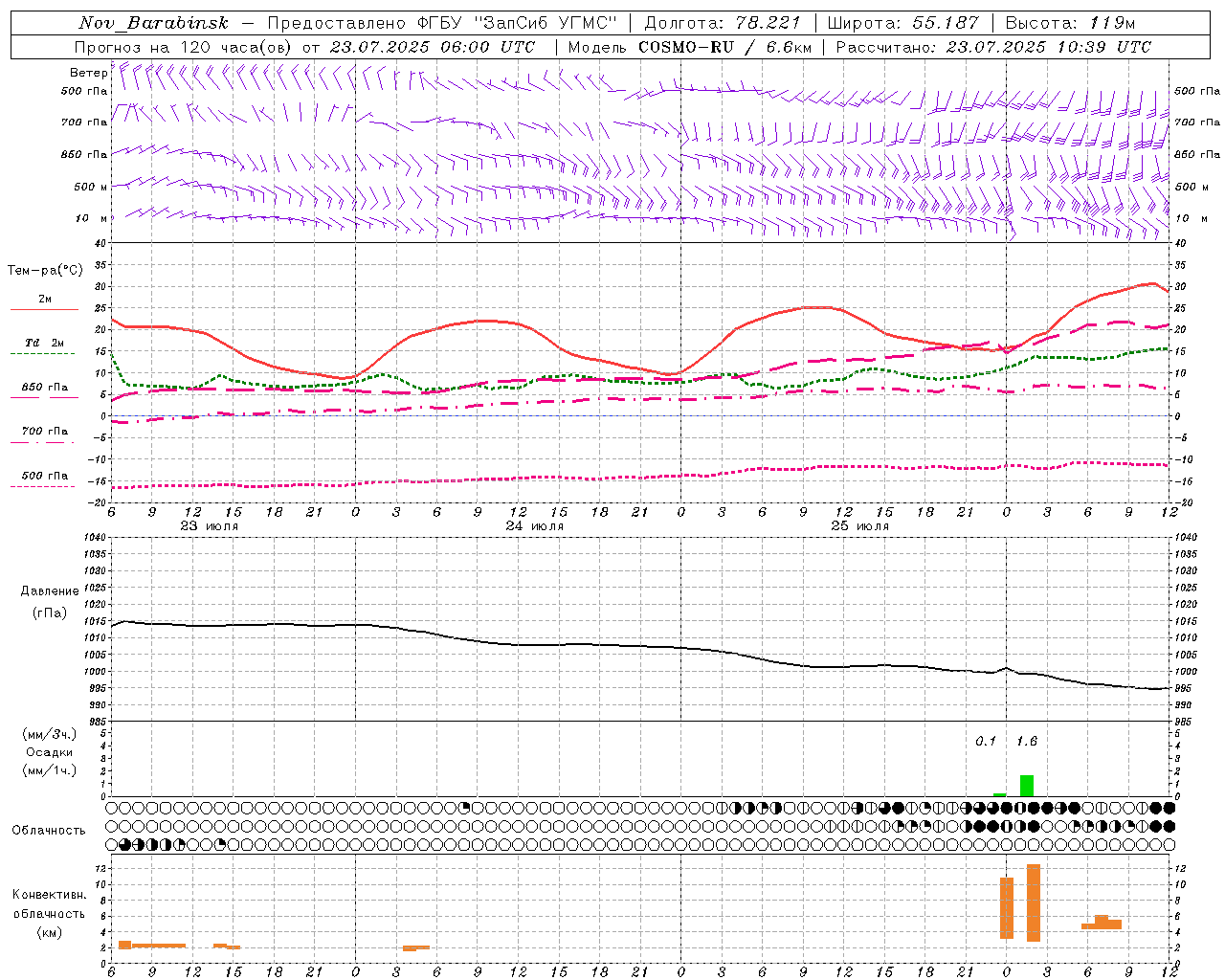1225x980 pixels.
Task: Click the (км) convective height unit label
Action: pos(49,932)
